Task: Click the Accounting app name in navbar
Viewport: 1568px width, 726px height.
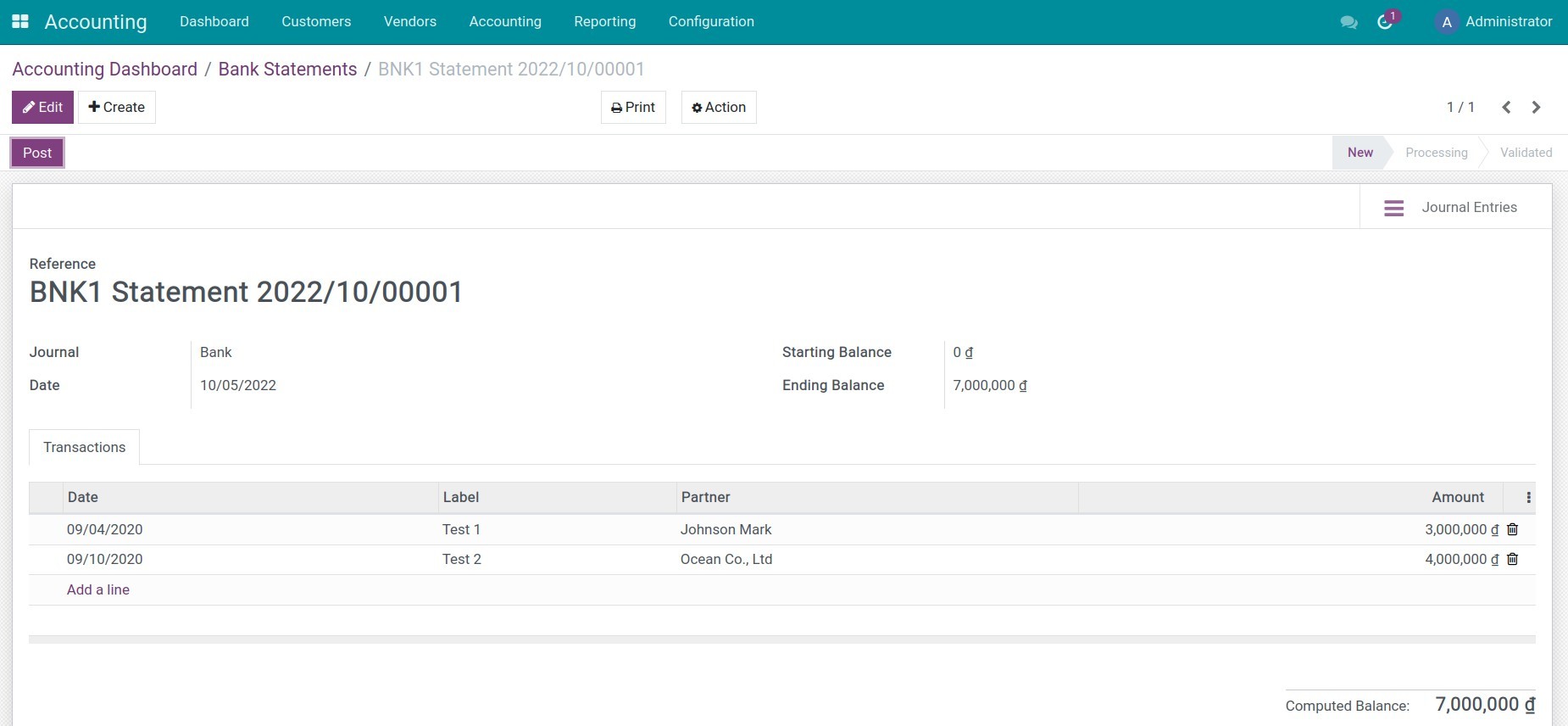Action: click(96, 22)
